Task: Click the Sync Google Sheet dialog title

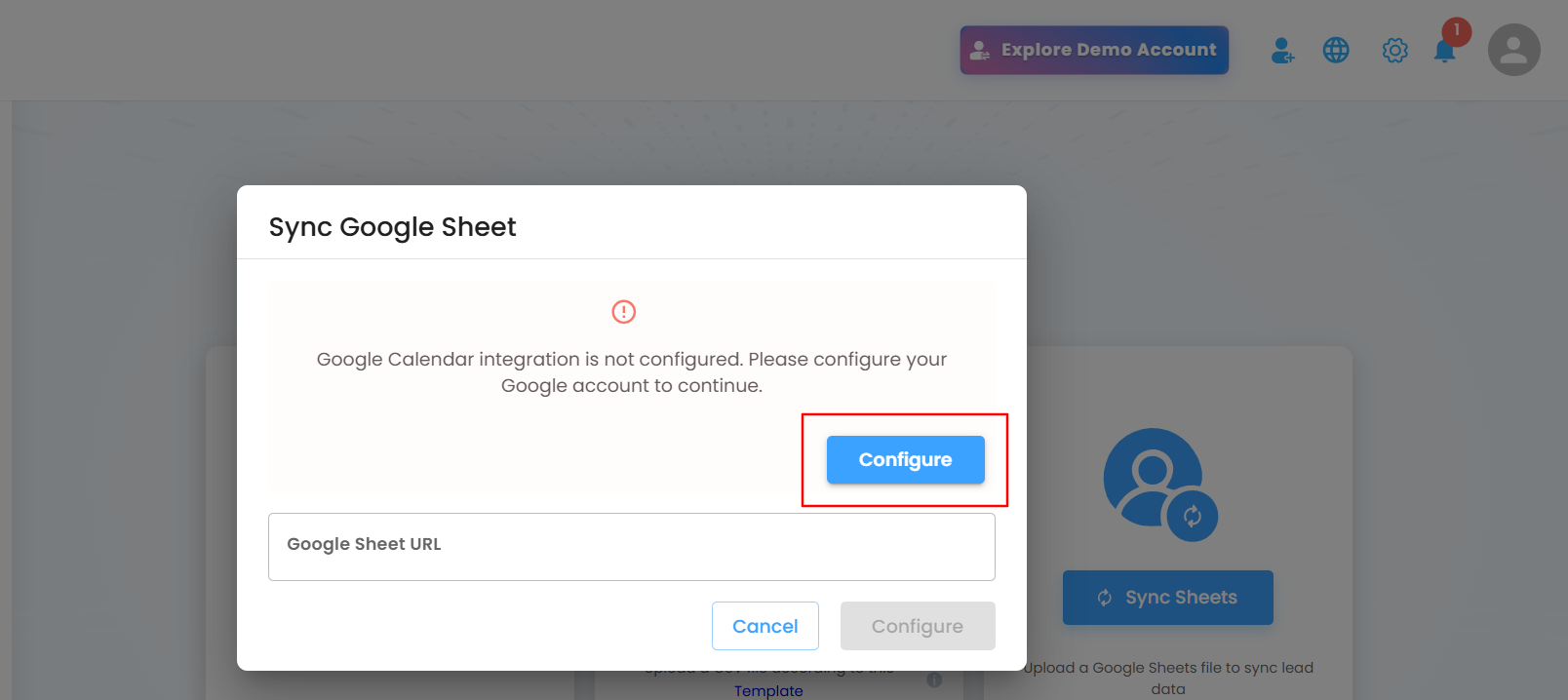Action: (x=392, y=227)
